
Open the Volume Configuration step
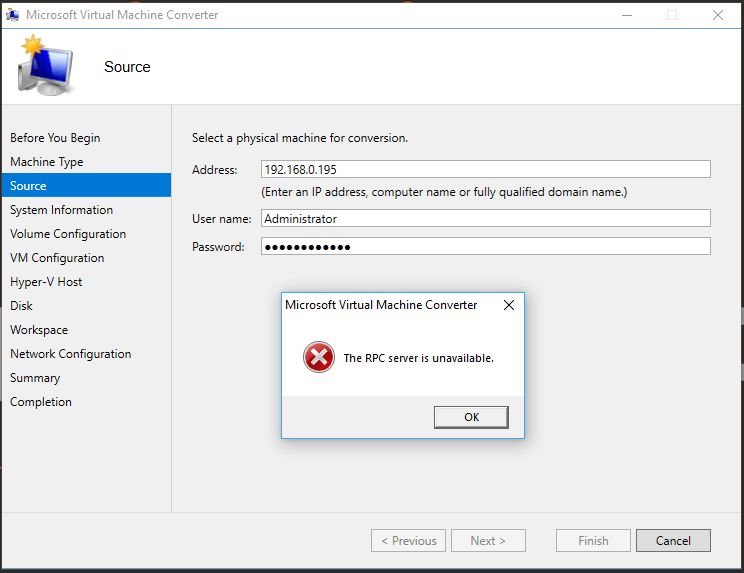pyautogui.click(x=68, y=234)
